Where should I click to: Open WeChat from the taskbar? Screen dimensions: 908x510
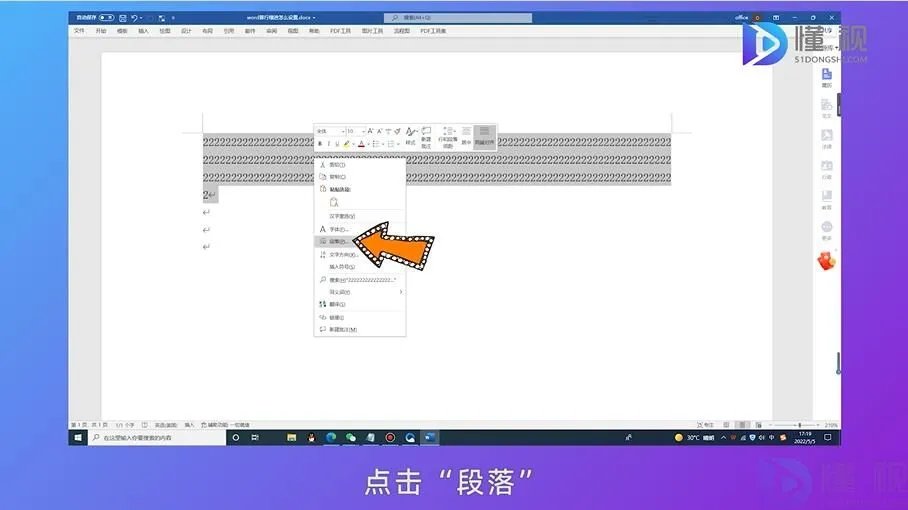[350, 438]
